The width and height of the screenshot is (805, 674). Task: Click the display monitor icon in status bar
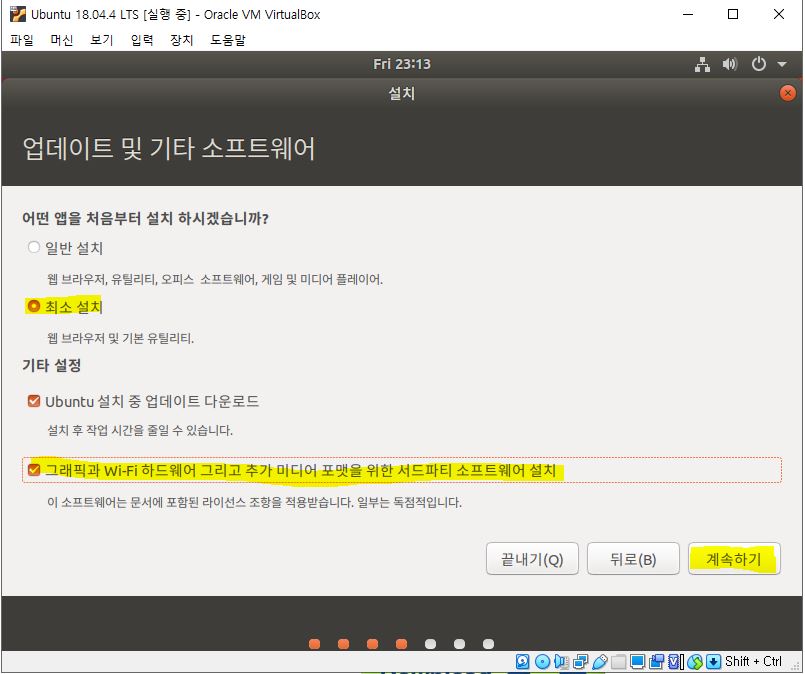pyautogui.click(x=637, y=662)
